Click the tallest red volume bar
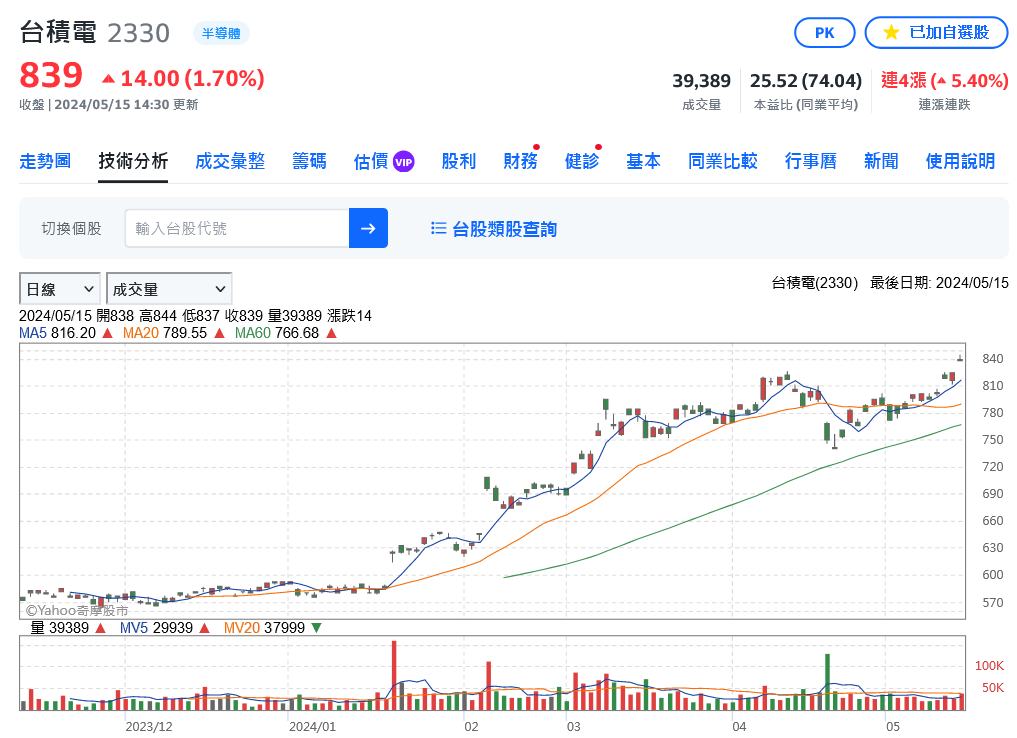 coord(394,675)
